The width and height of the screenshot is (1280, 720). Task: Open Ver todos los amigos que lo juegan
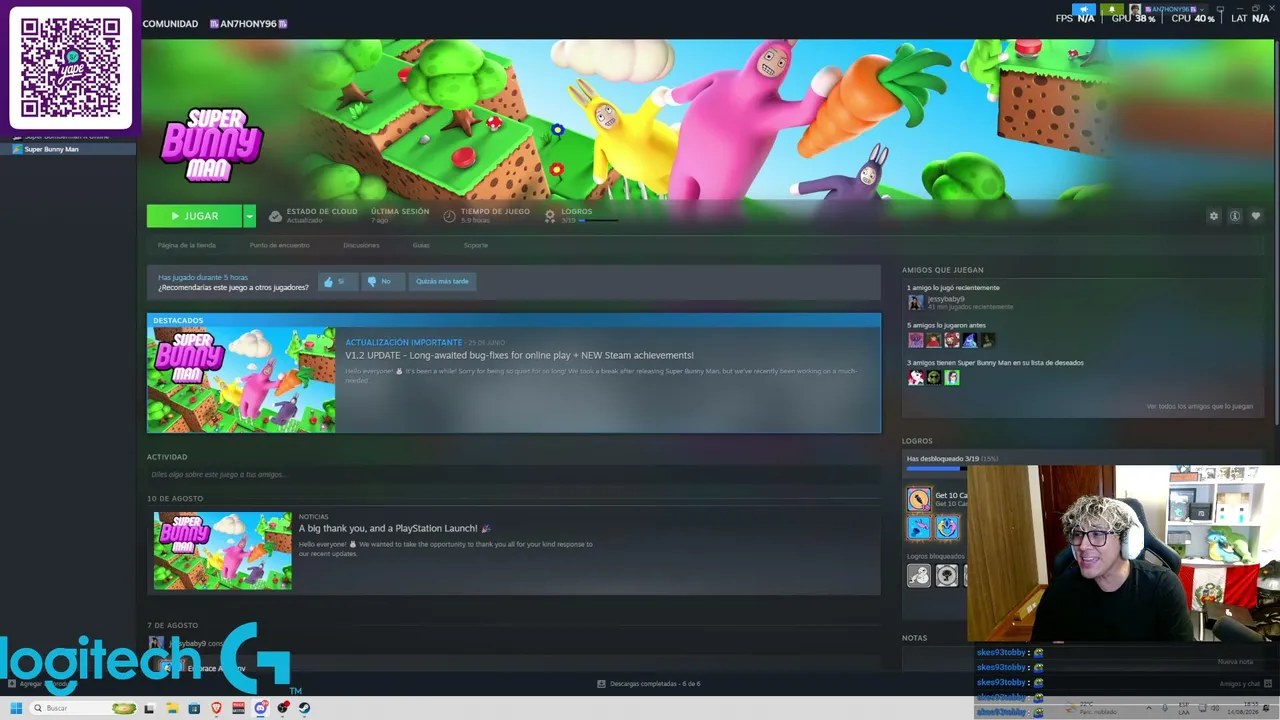[1199, 407]
